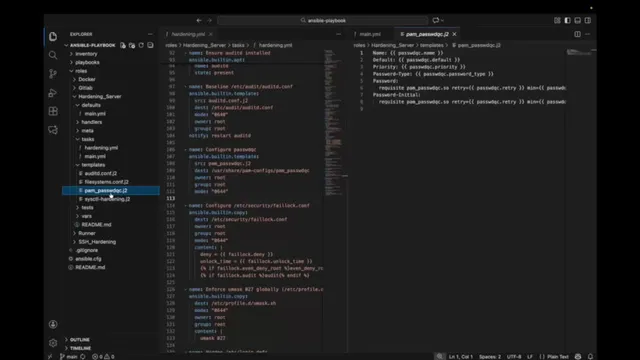
Task: Collapse the roles folder
Action: tap(81, 71)
